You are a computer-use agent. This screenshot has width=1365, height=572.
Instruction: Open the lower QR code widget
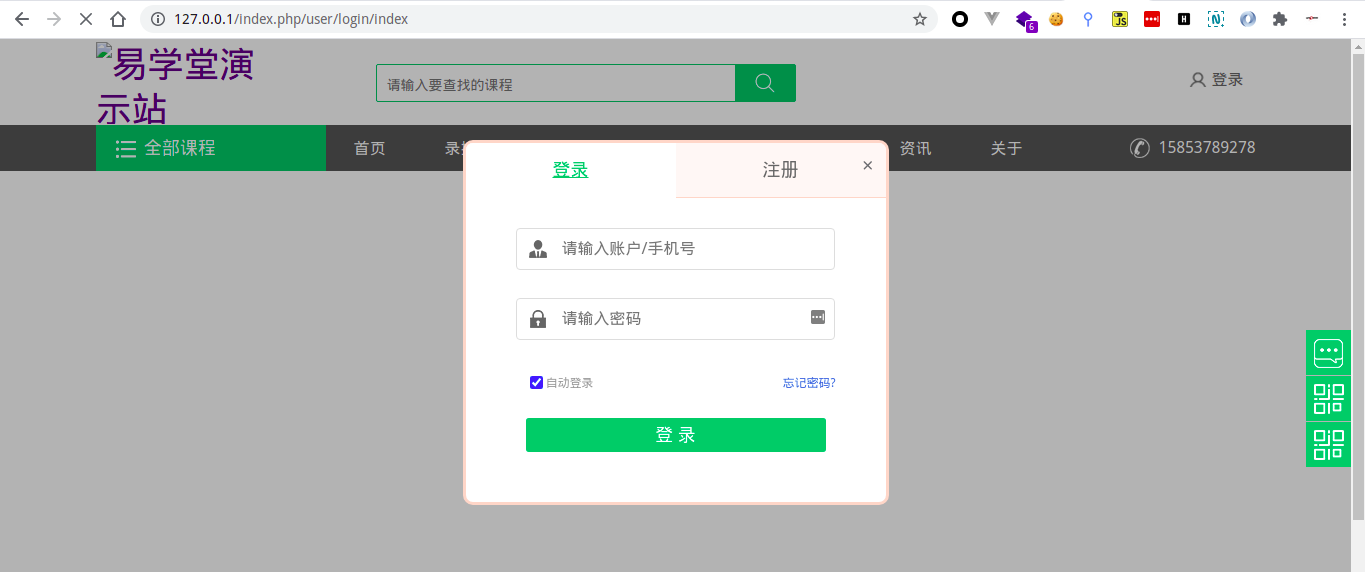point(1328,444)
